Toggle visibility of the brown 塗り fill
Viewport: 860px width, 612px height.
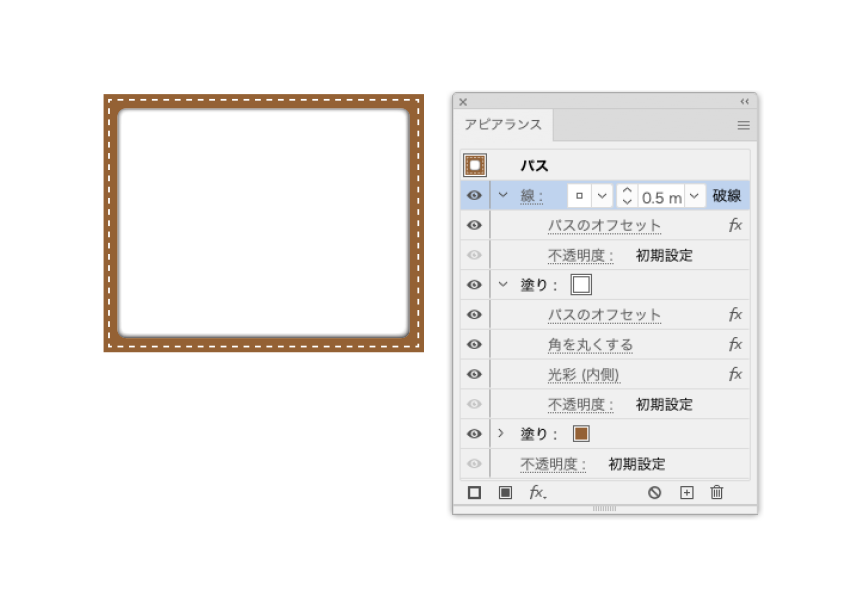pyautogui.click(x=474, y=434)
